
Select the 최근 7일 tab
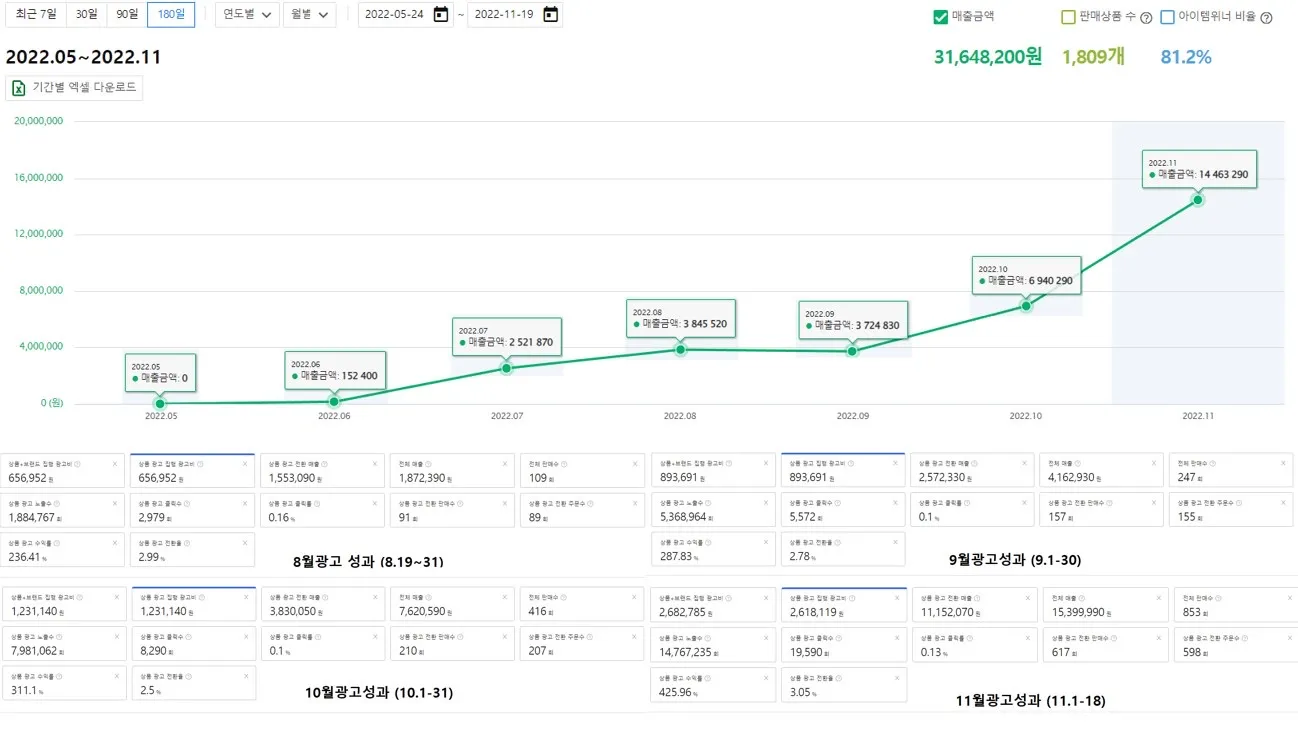click(36, 14)
